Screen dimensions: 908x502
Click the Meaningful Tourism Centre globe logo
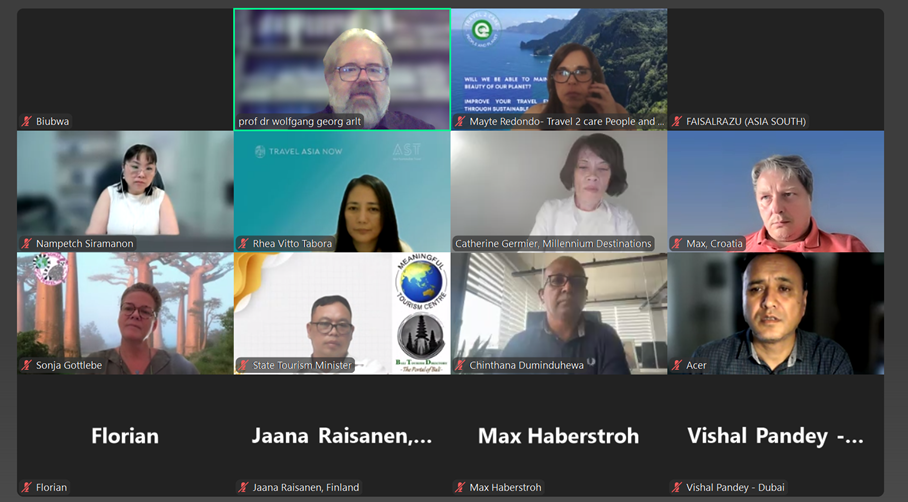click(421, 283)
